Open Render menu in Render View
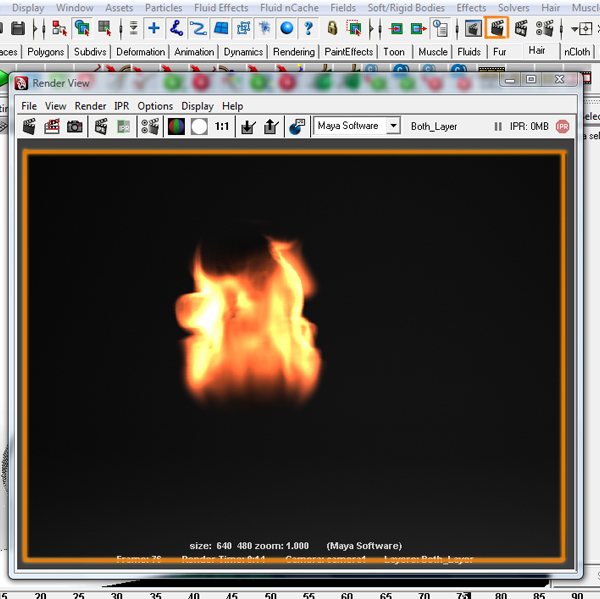This screenshot has width=600, height=599. (90, 106)
